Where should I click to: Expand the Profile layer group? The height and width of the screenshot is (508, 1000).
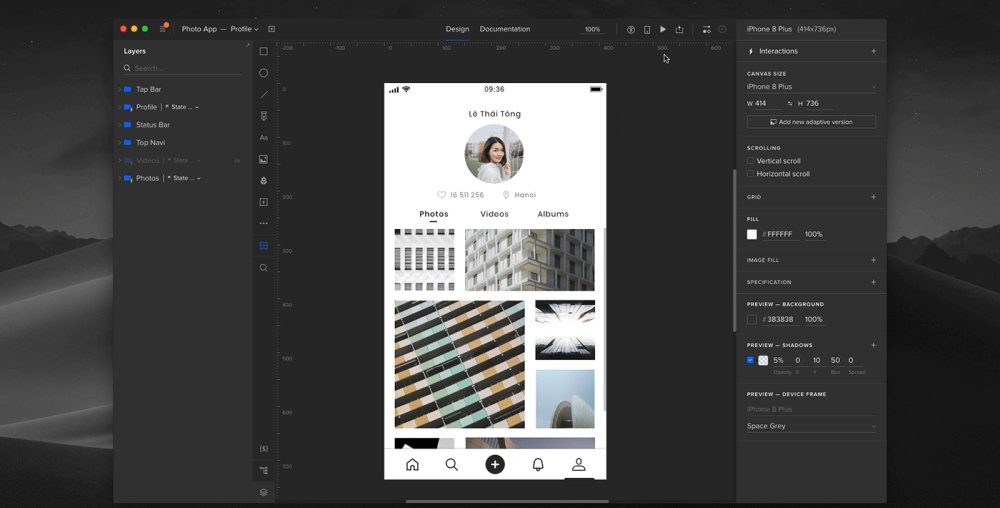click(x=120, y=107)
